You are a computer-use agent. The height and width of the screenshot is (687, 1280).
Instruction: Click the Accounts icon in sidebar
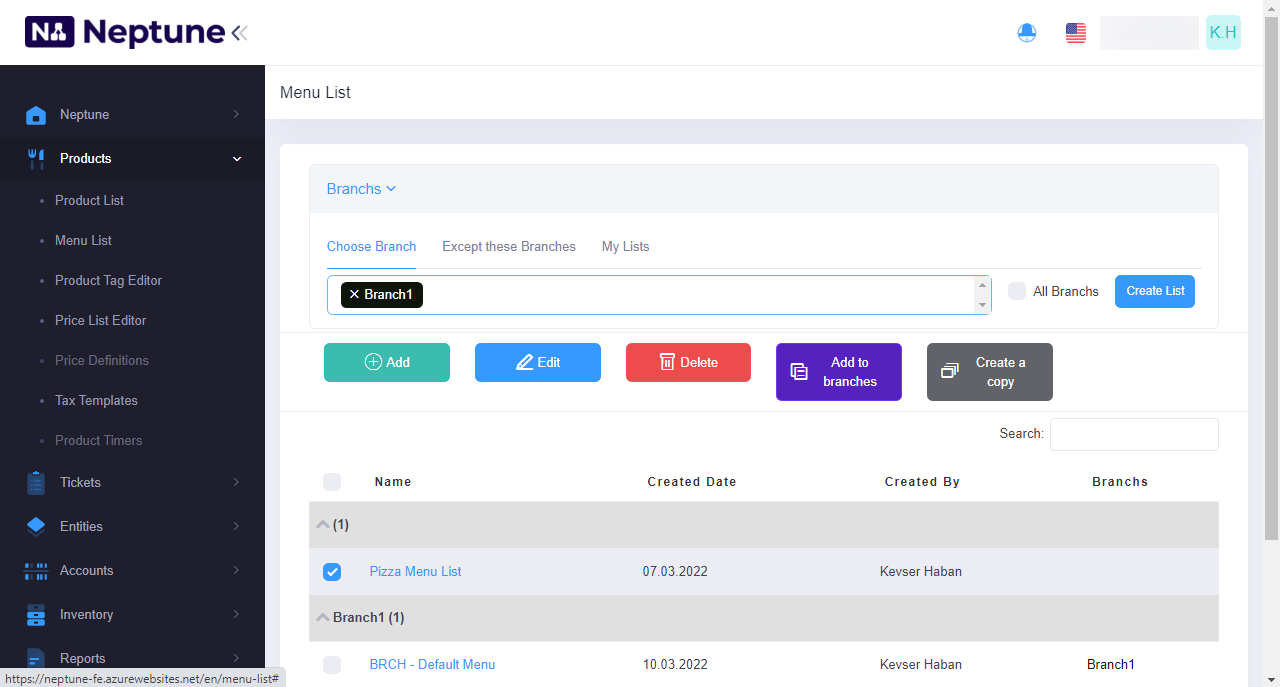(36, 571)
